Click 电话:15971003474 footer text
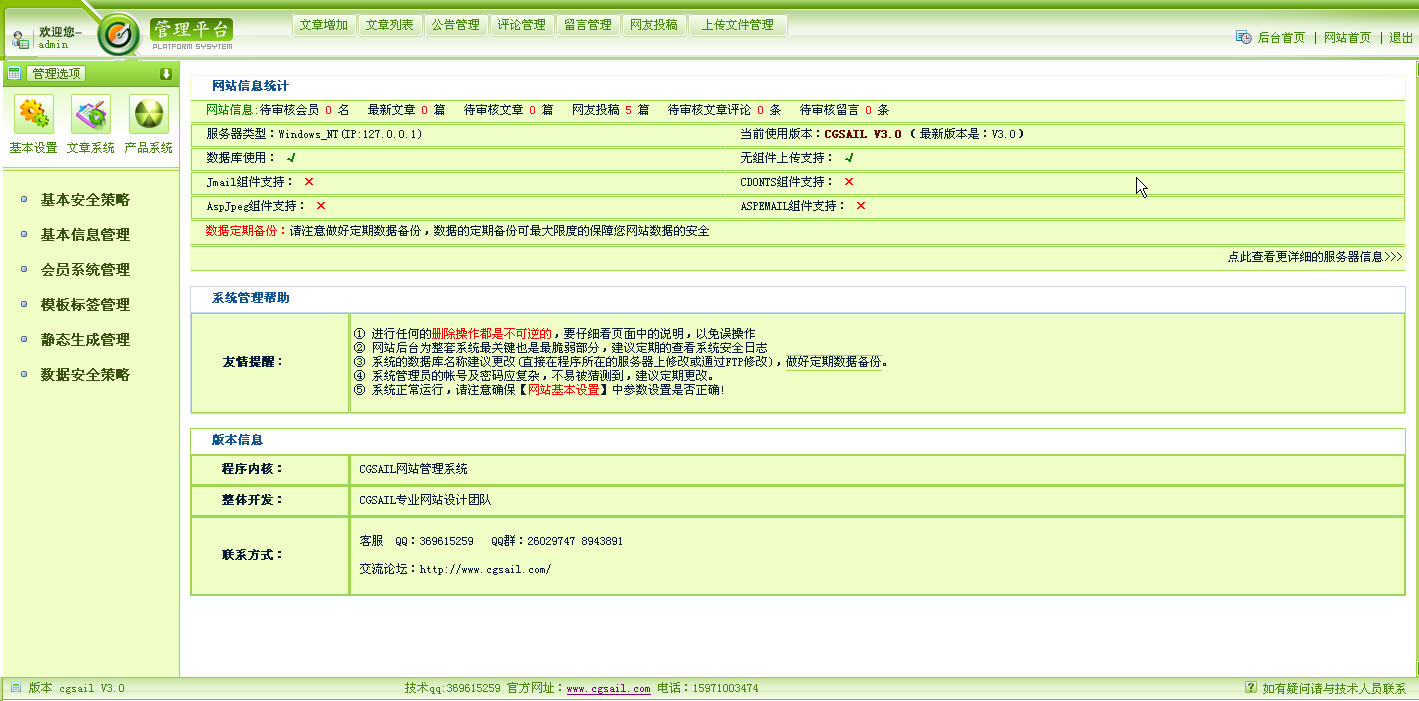 coord(707,688)
